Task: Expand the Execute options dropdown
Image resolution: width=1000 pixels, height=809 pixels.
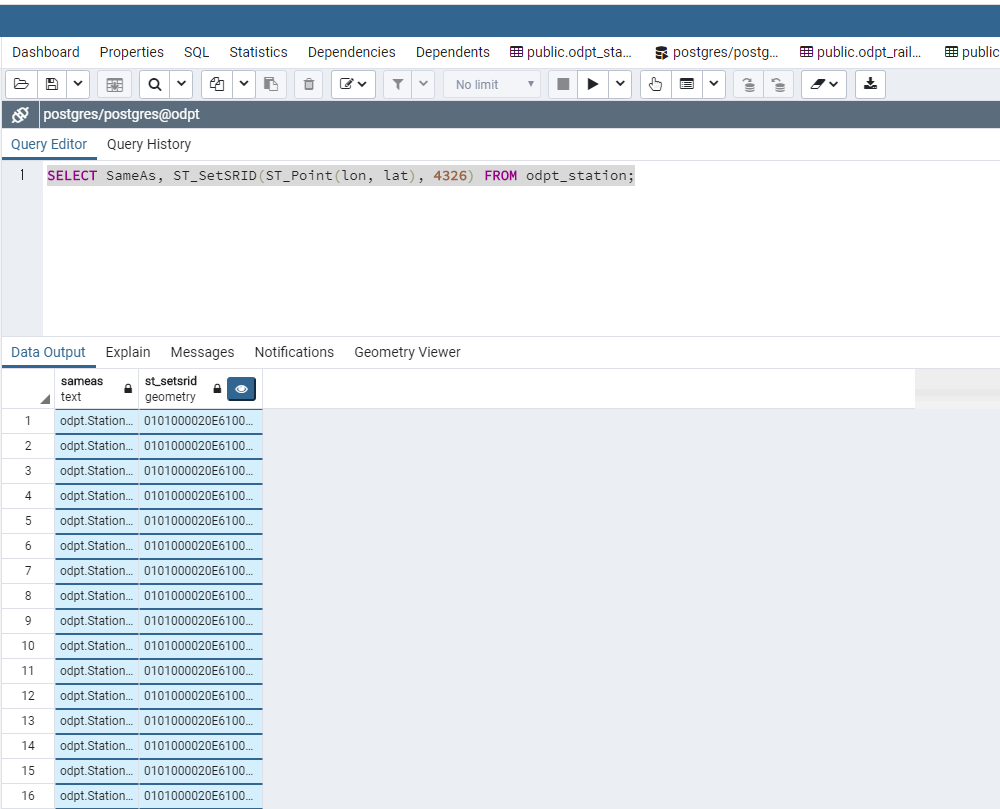Action: click(x=620, y=84)
